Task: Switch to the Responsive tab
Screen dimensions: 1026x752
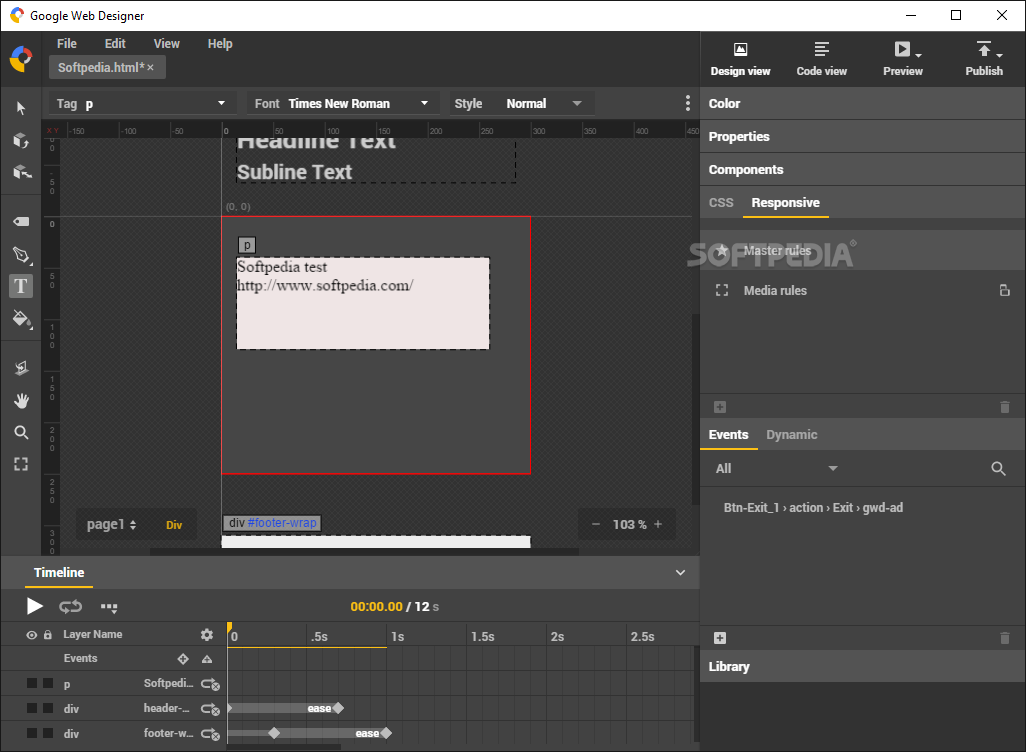Action: [x=785, y=203]
